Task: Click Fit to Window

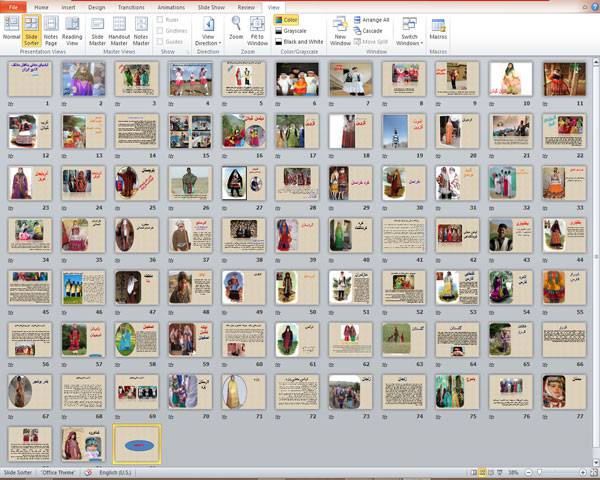Action: 257,30
